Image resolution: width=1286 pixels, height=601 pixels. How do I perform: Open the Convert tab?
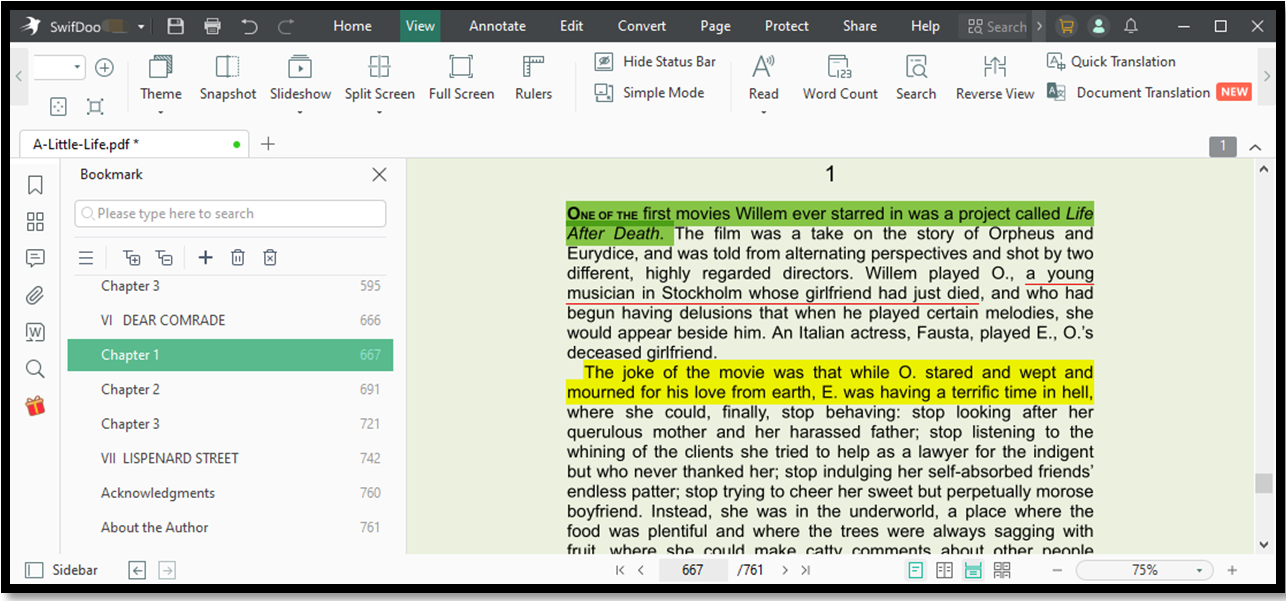point(642,26)
